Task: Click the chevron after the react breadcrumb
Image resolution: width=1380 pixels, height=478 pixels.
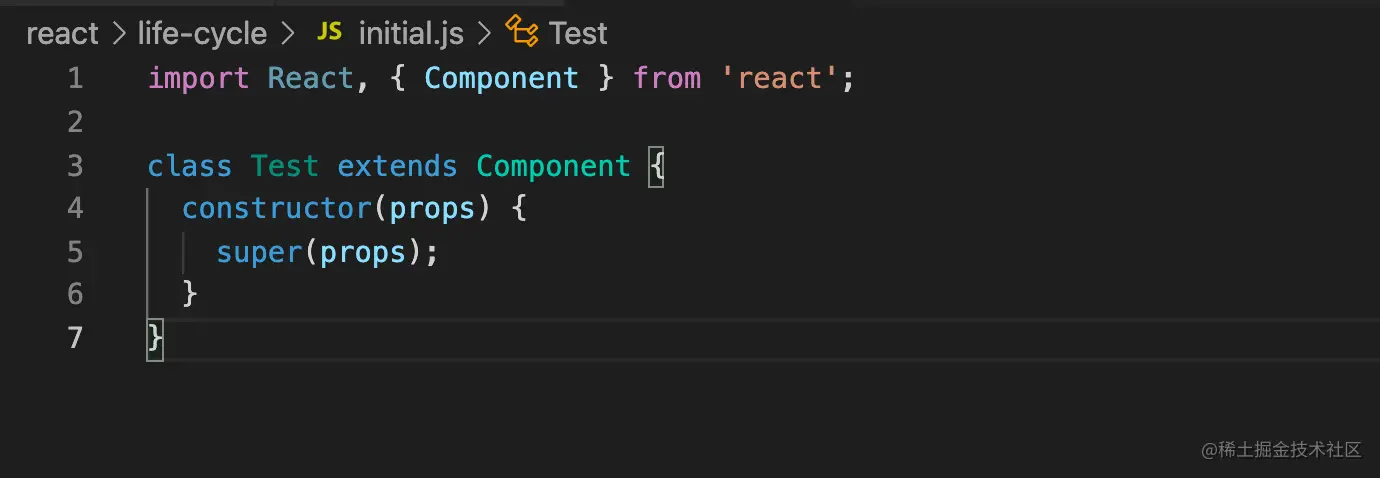Action: point(118,35)
